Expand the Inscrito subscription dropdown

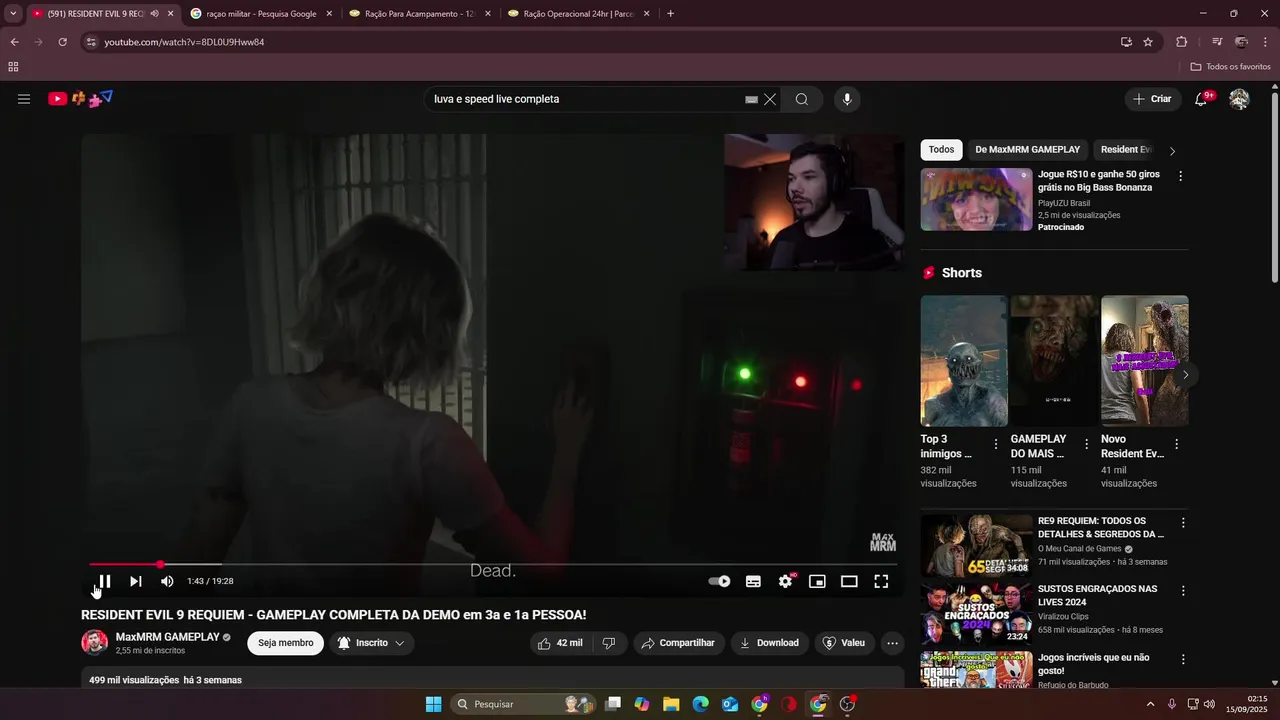pyautogui.click(x=371, y=643)
